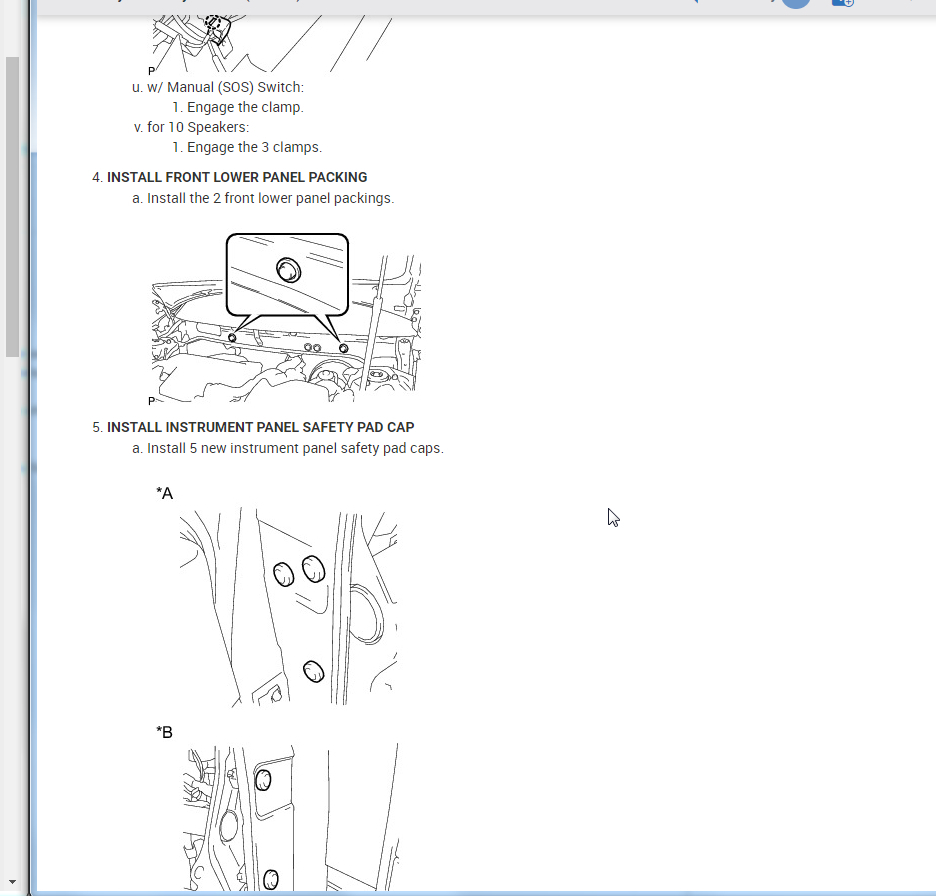Click the '*B' figure label

point(165,732)
